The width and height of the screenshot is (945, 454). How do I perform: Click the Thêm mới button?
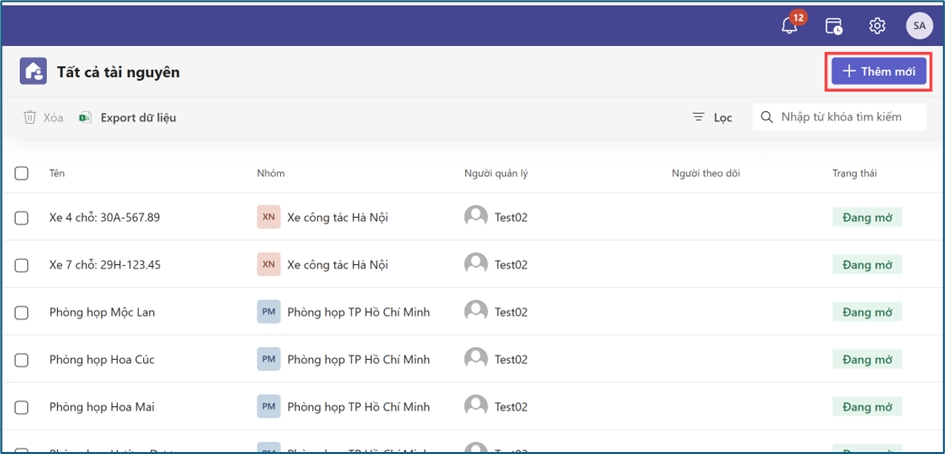879,72
